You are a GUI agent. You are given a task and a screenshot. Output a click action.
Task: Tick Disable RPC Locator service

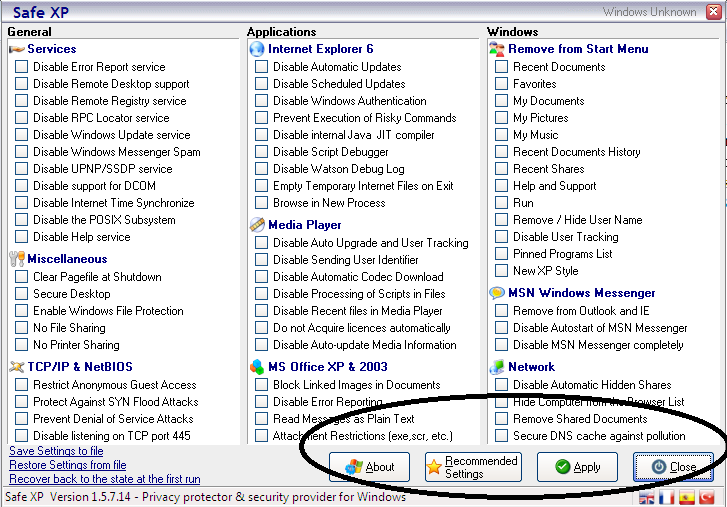[21, 118]
